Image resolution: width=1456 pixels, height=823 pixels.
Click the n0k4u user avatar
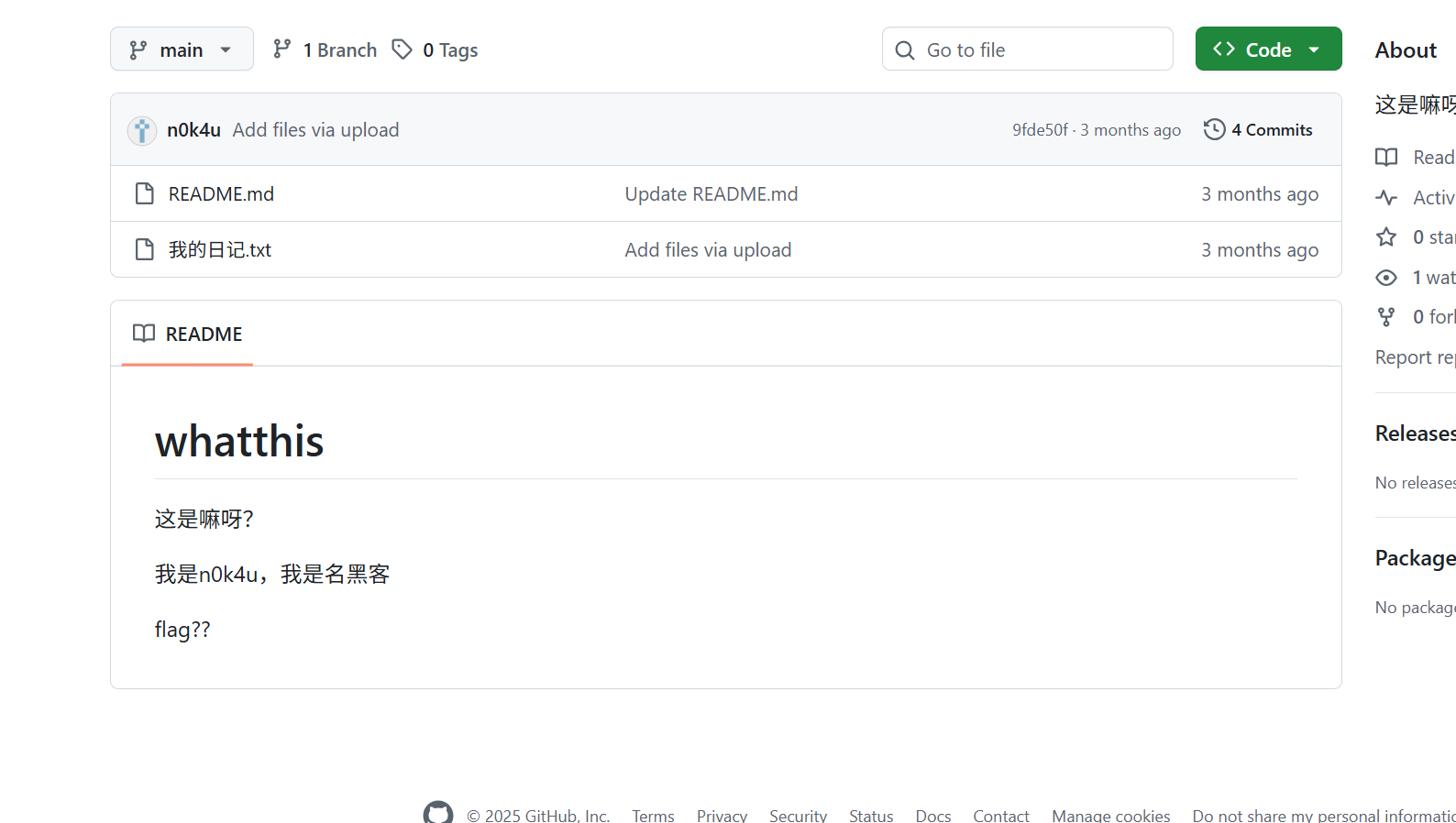tap(141, 130)
